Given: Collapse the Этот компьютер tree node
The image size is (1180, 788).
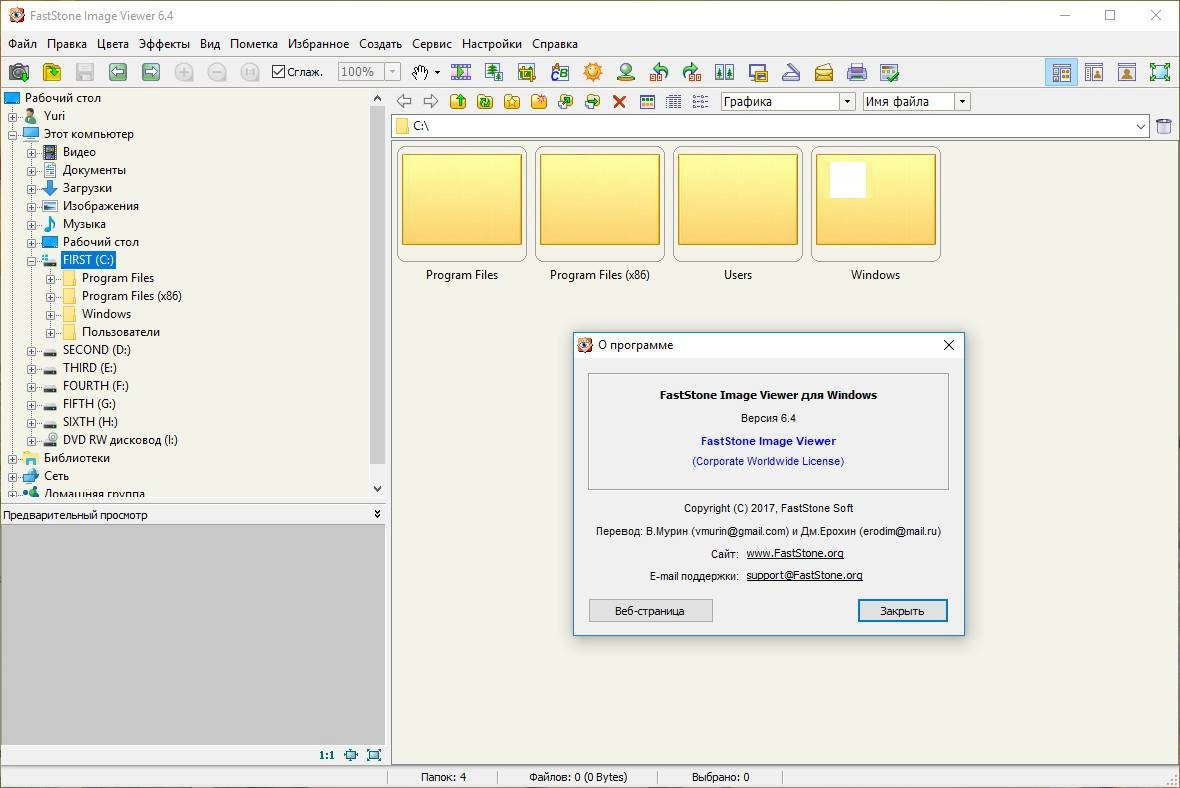Looking at the screenshot, I should coord(12,135).
